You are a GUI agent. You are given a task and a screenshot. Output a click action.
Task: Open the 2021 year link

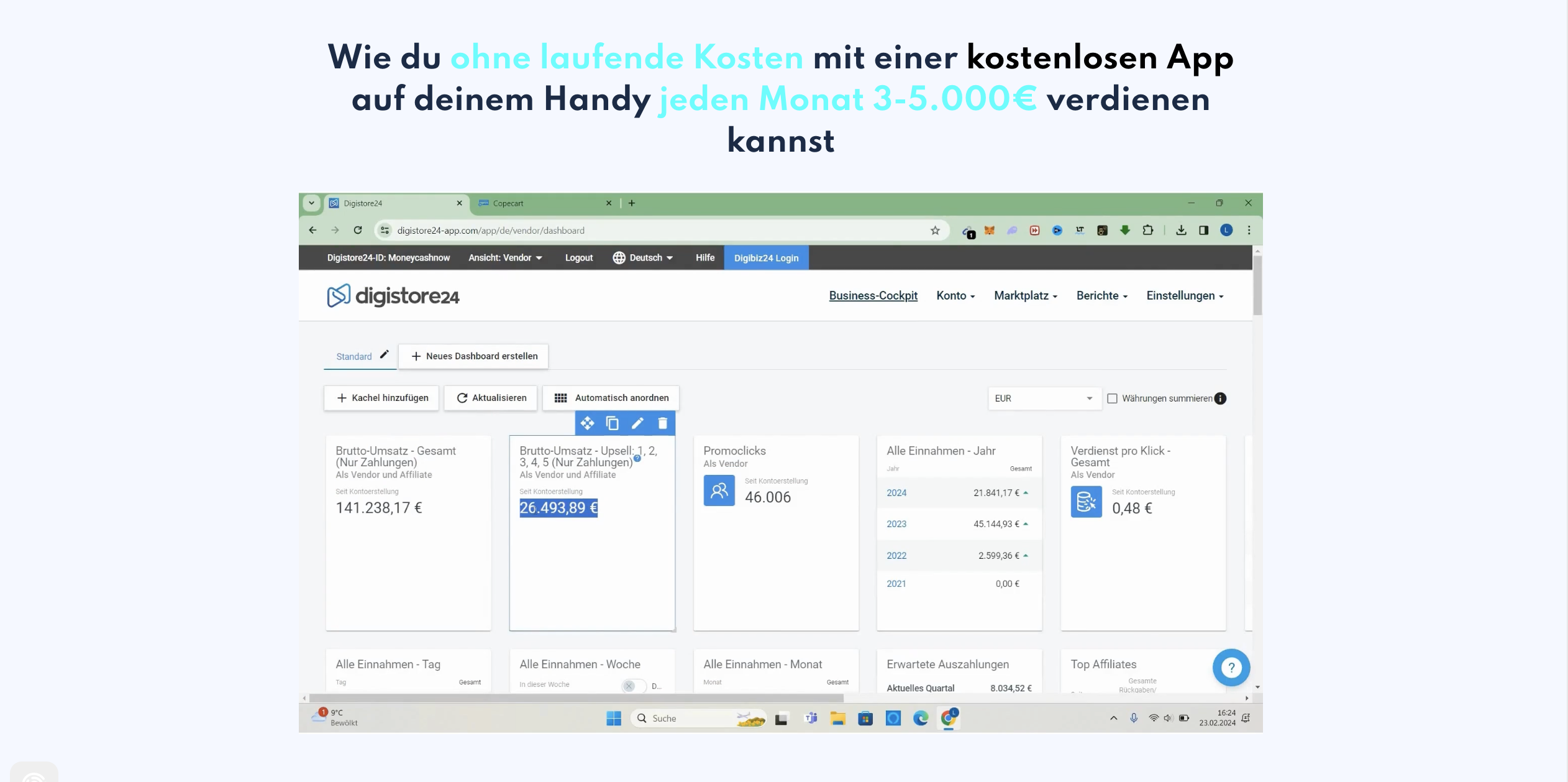896,584
